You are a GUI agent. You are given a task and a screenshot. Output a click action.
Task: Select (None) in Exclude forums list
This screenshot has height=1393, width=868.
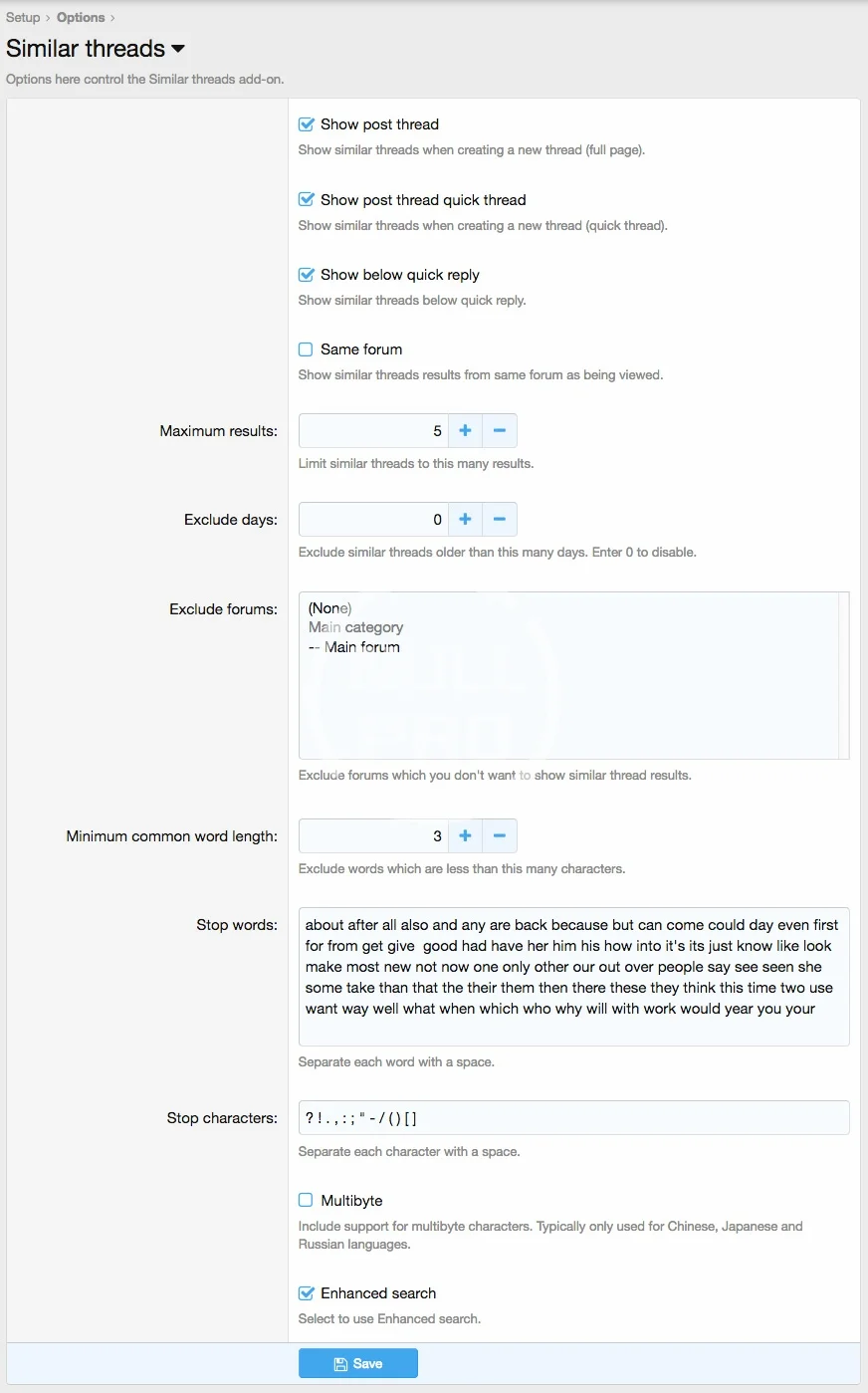[330, 608]
